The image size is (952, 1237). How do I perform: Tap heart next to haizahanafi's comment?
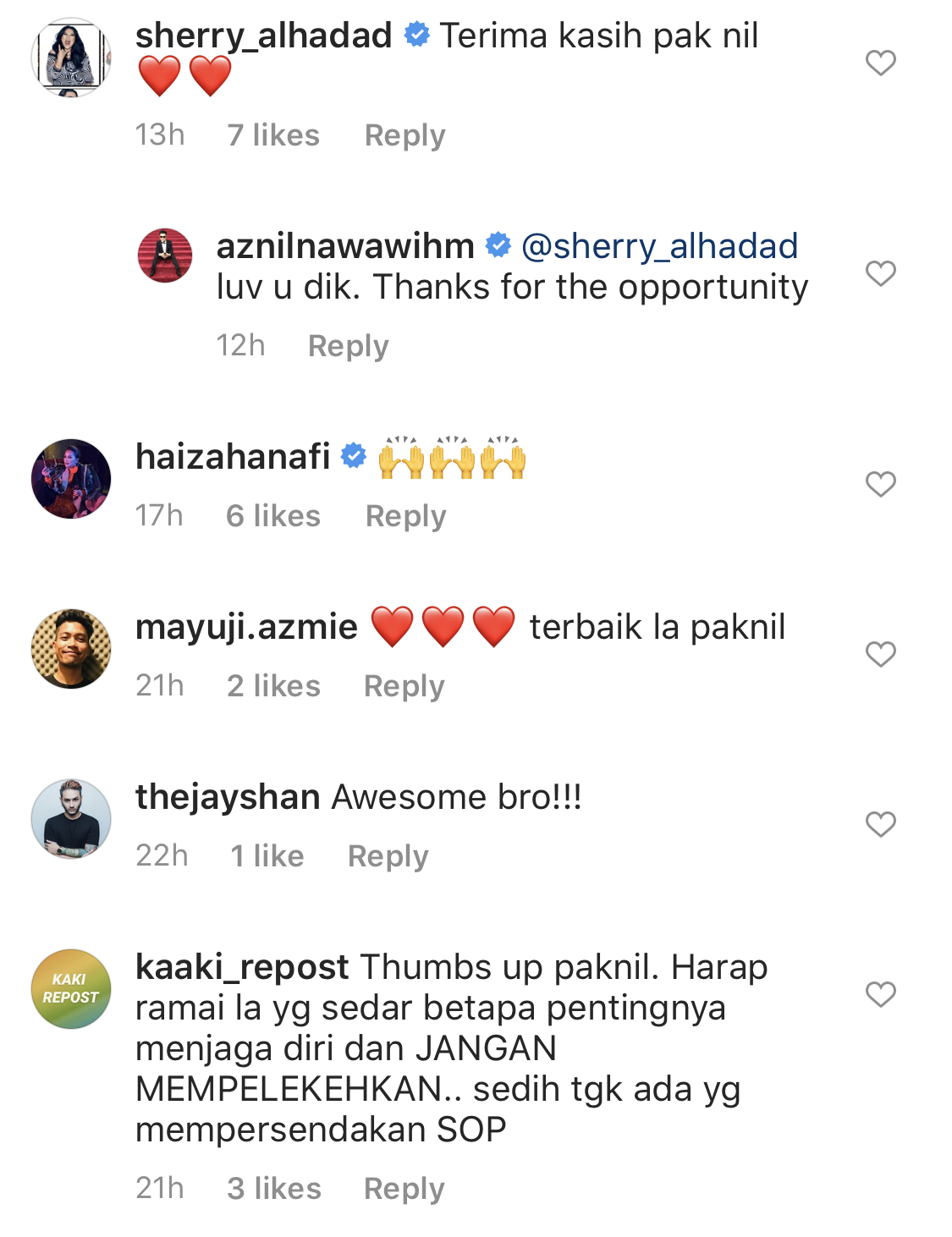click(x=880, y=484)
